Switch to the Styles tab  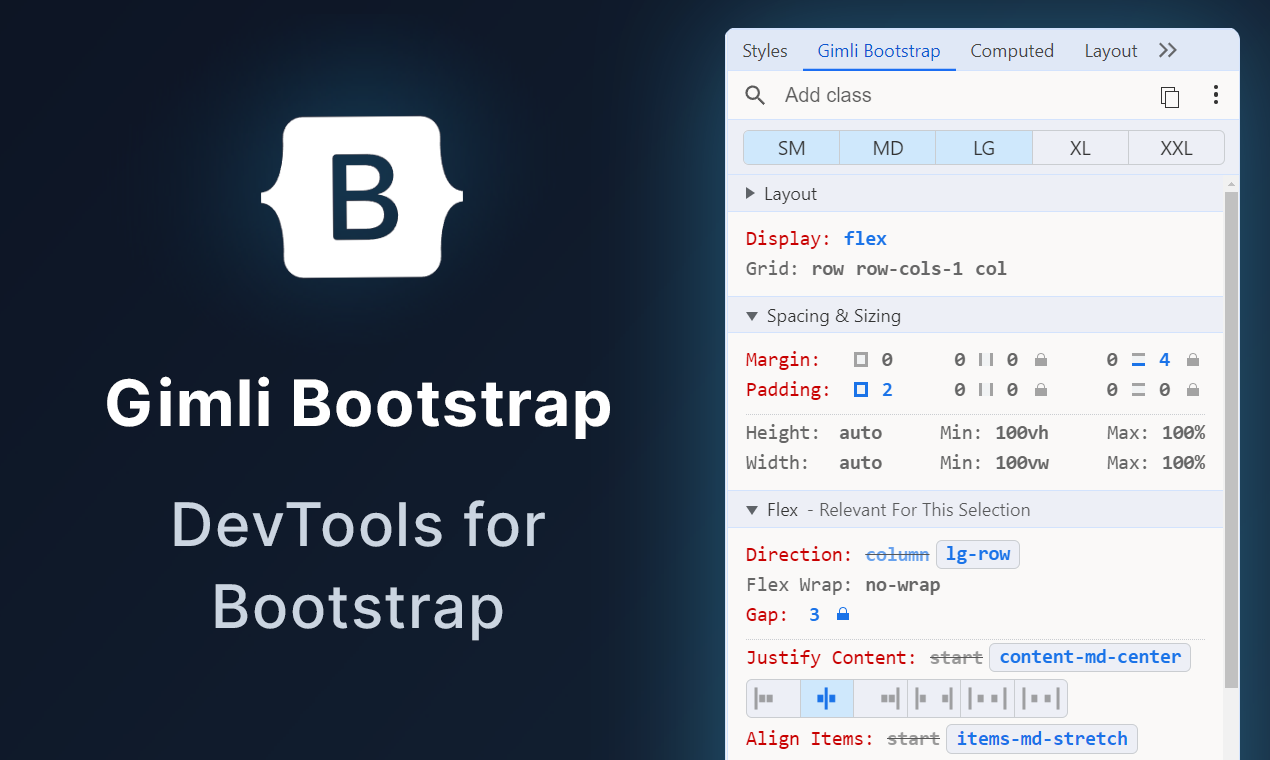click(765, 51)
